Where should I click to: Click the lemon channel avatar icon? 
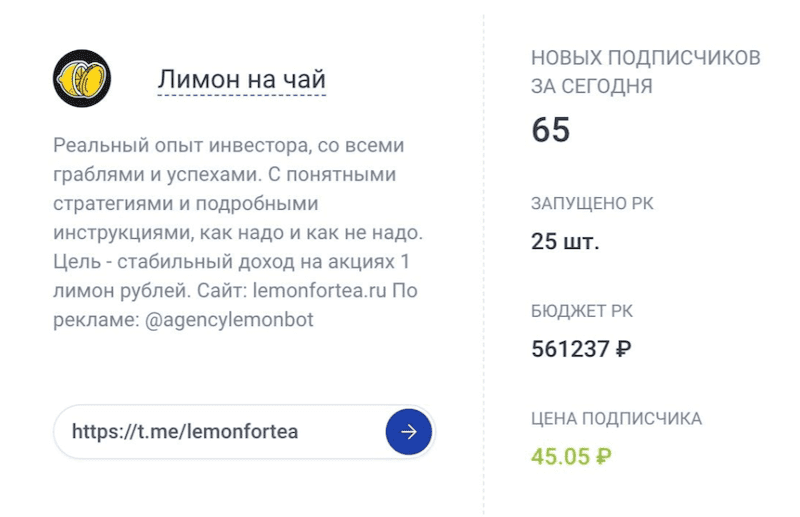(82, 79)
